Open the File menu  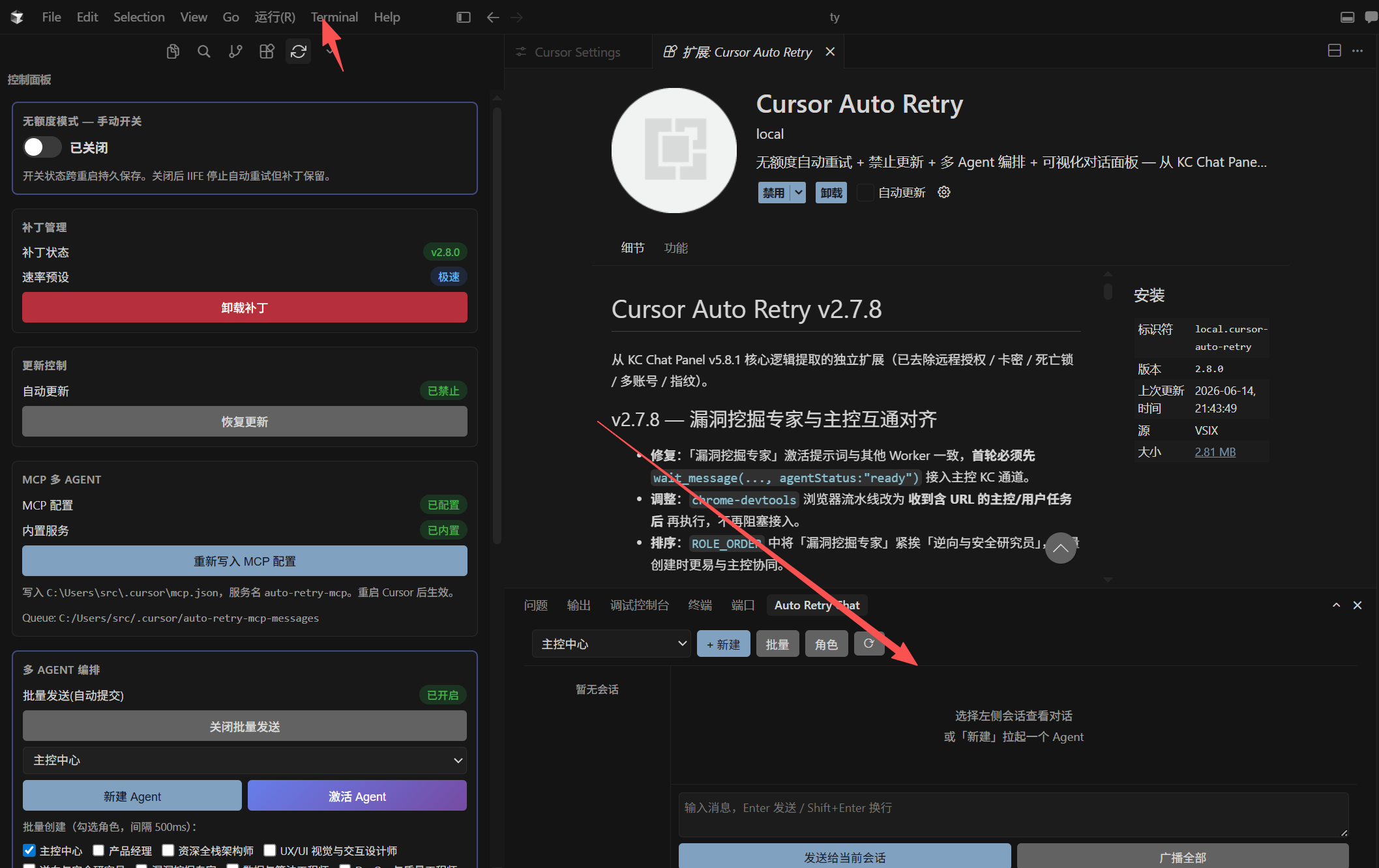pos(52,17)
